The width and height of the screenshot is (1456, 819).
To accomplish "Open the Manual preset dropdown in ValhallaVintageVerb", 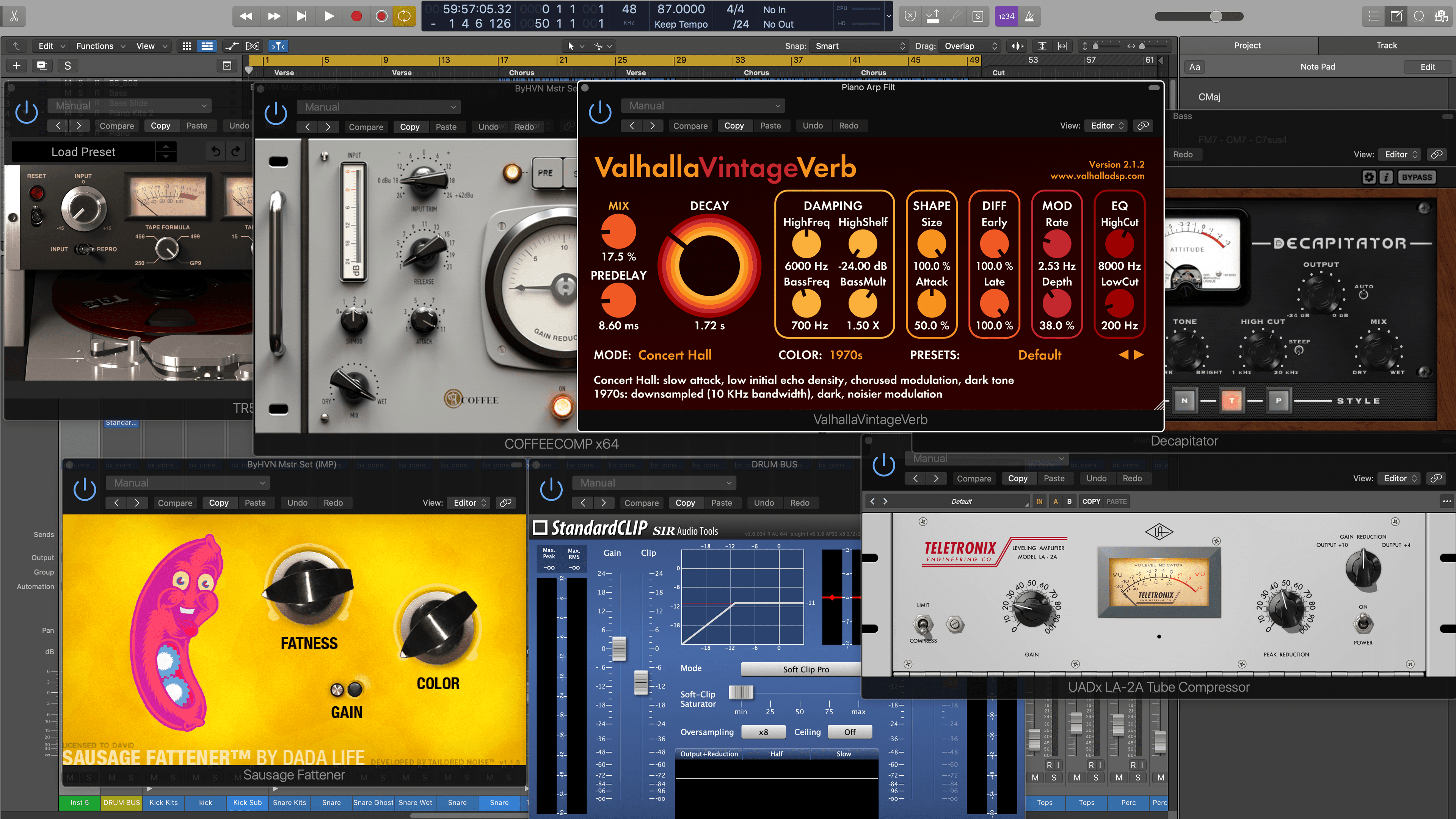I will point(704,106).
